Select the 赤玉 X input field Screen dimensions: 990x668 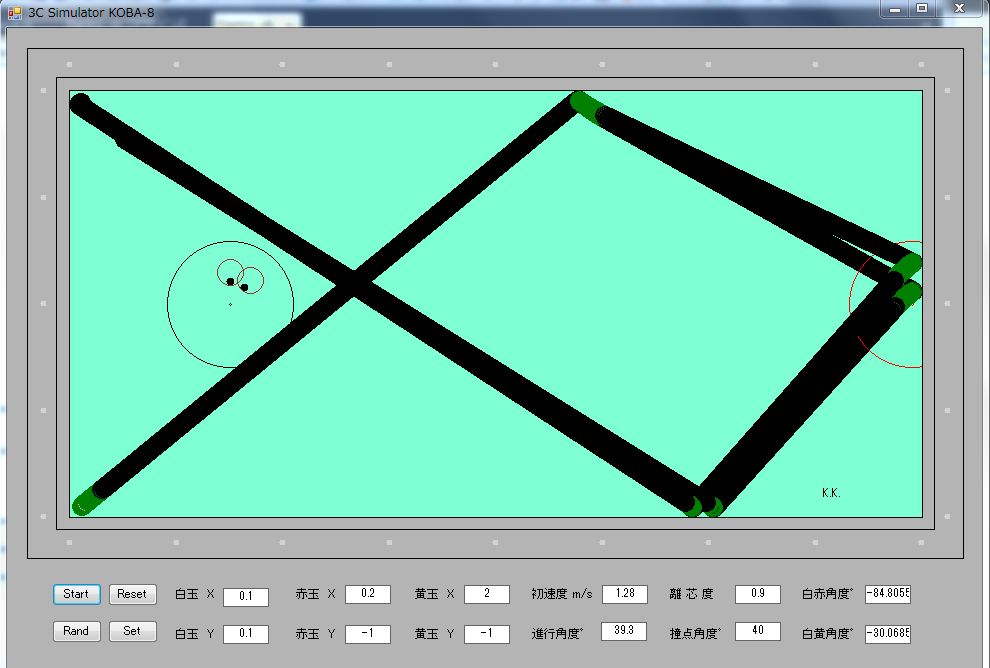[367, 594]
